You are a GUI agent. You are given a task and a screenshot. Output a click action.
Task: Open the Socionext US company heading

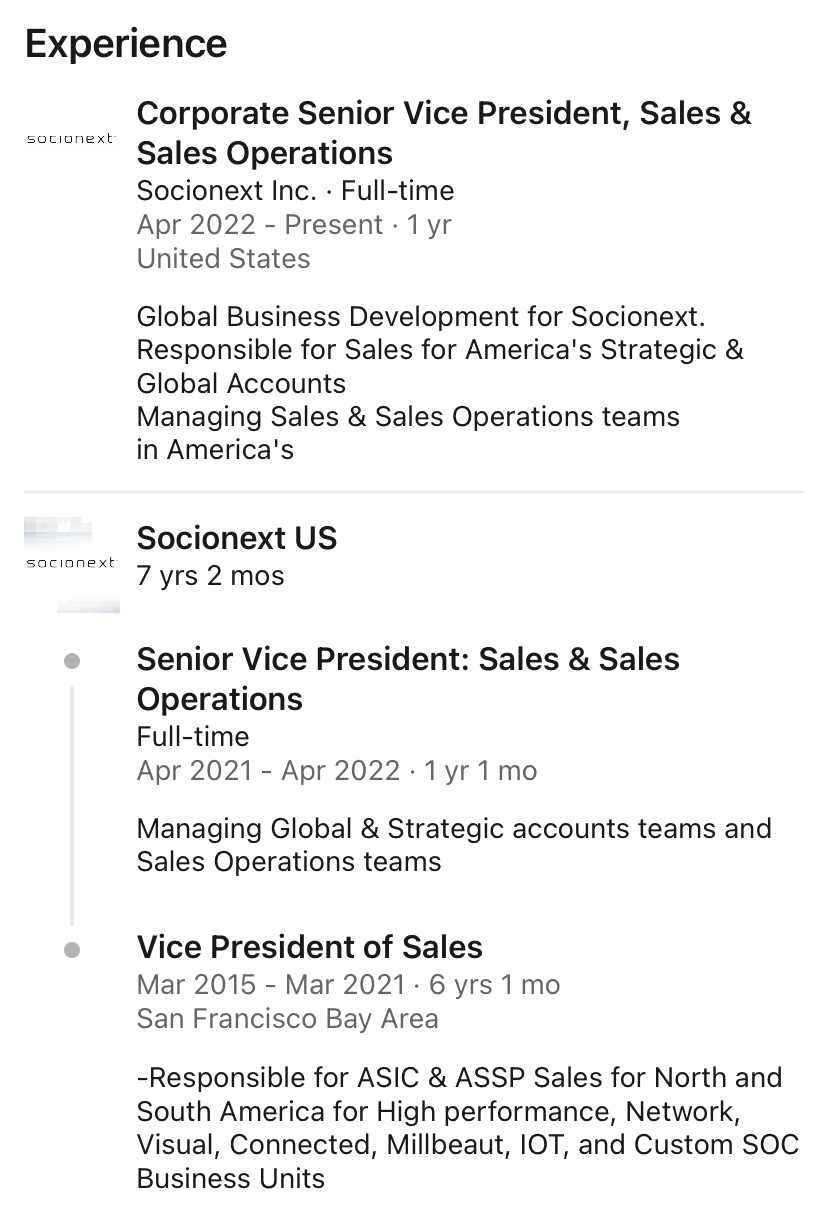coord(237,538)
